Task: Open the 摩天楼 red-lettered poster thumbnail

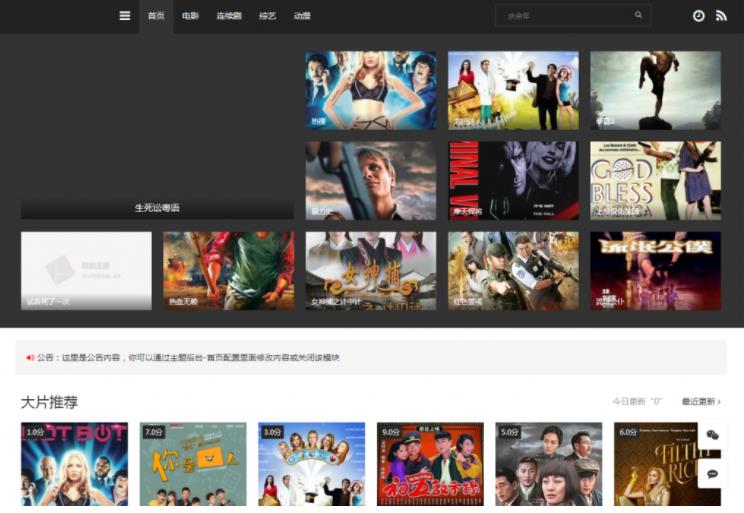Action: click(x=513, y=181)
